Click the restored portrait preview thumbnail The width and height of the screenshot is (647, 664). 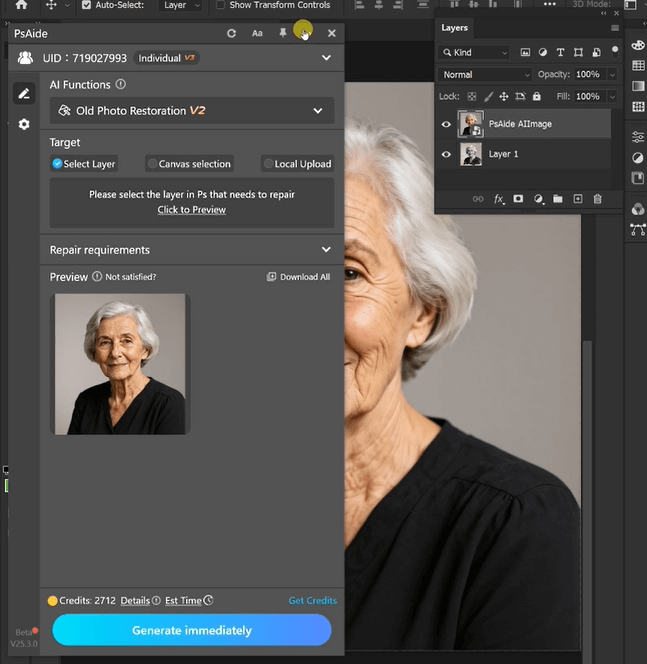[120, 364]
